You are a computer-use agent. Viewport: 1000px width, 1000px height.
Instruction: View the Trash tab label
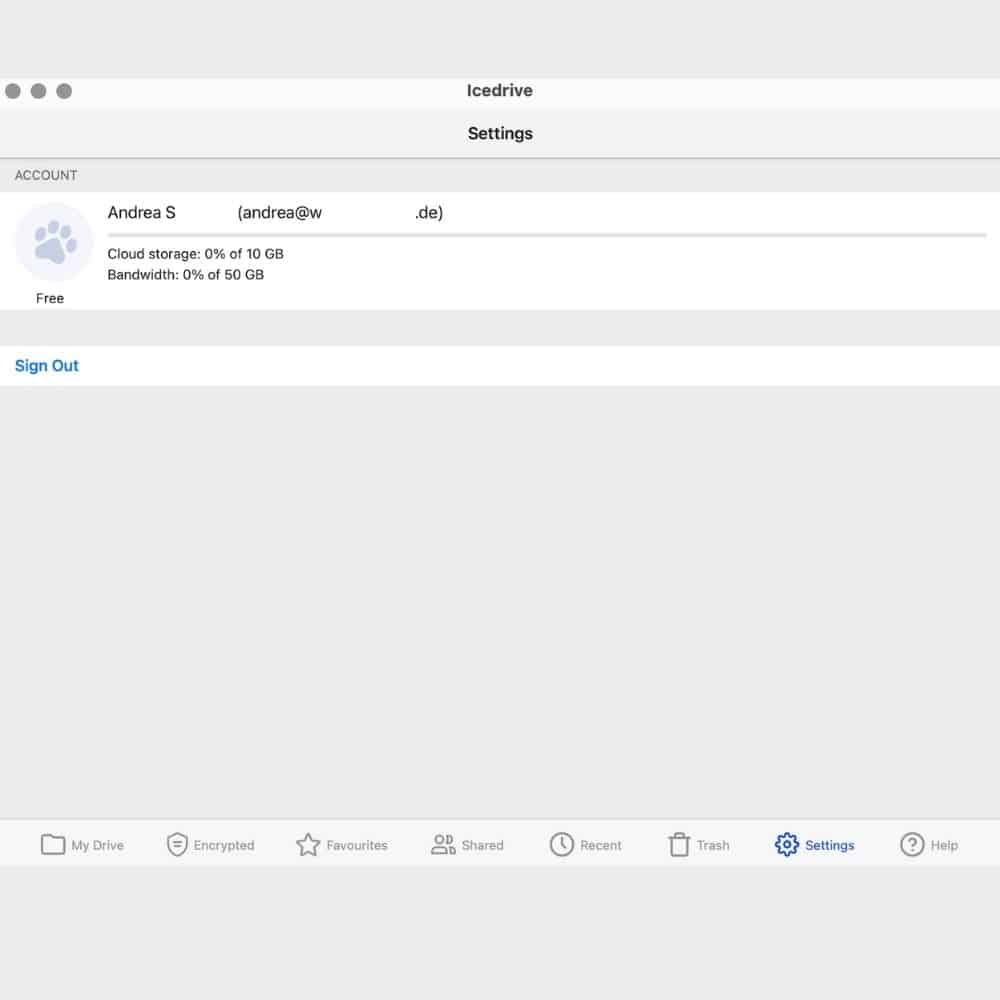click(713, 845)
